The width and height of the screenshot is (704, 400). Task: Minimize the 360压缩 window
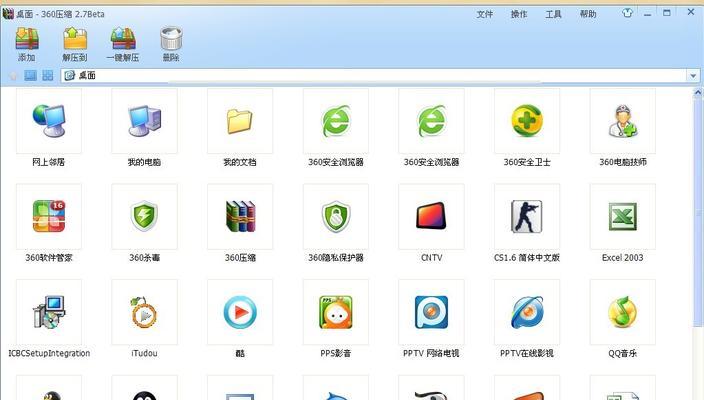coord(647,14)
